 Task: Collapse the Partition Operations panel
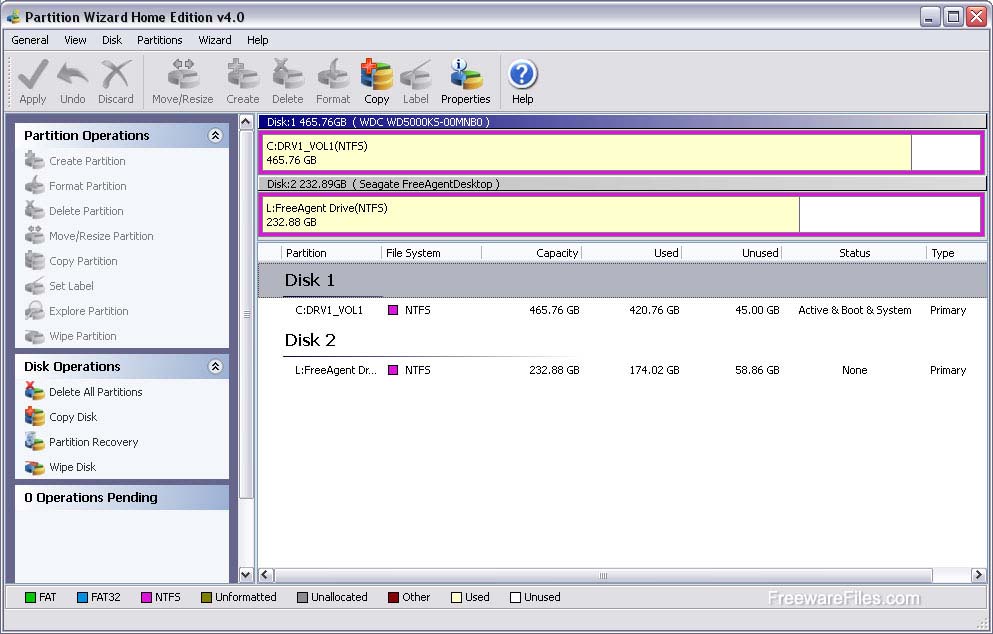click(215, 136)
